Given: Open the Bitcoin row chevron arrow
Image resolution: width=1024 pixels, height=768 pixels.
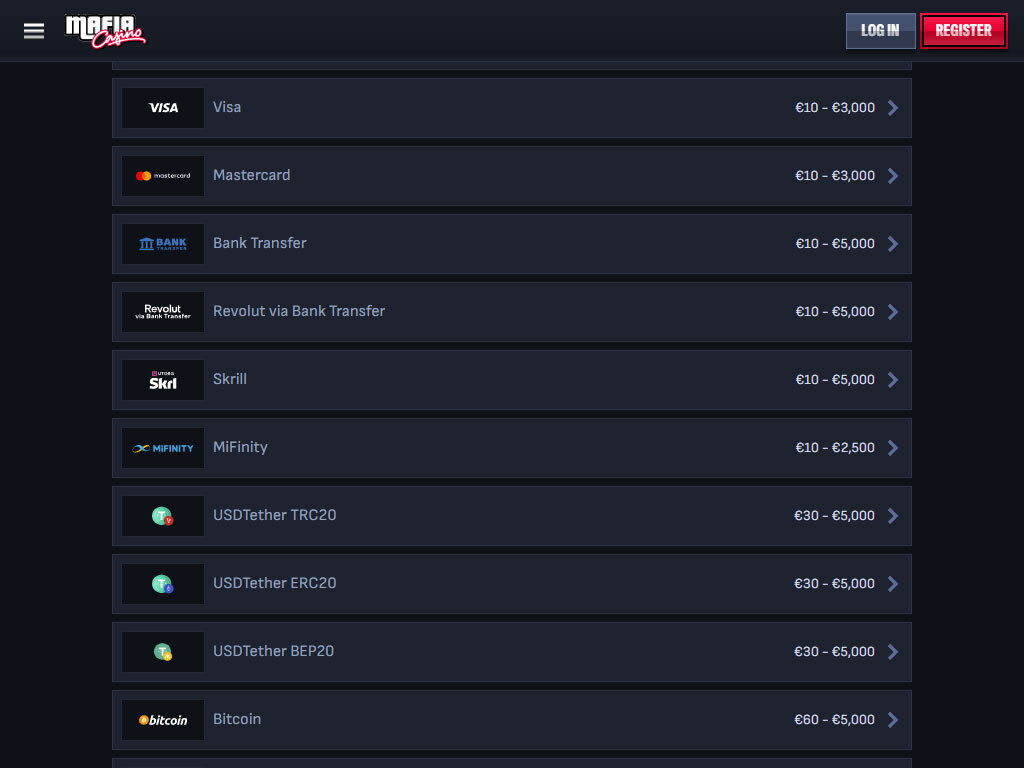Looking at the screenshot, I should tap(893, 720).
